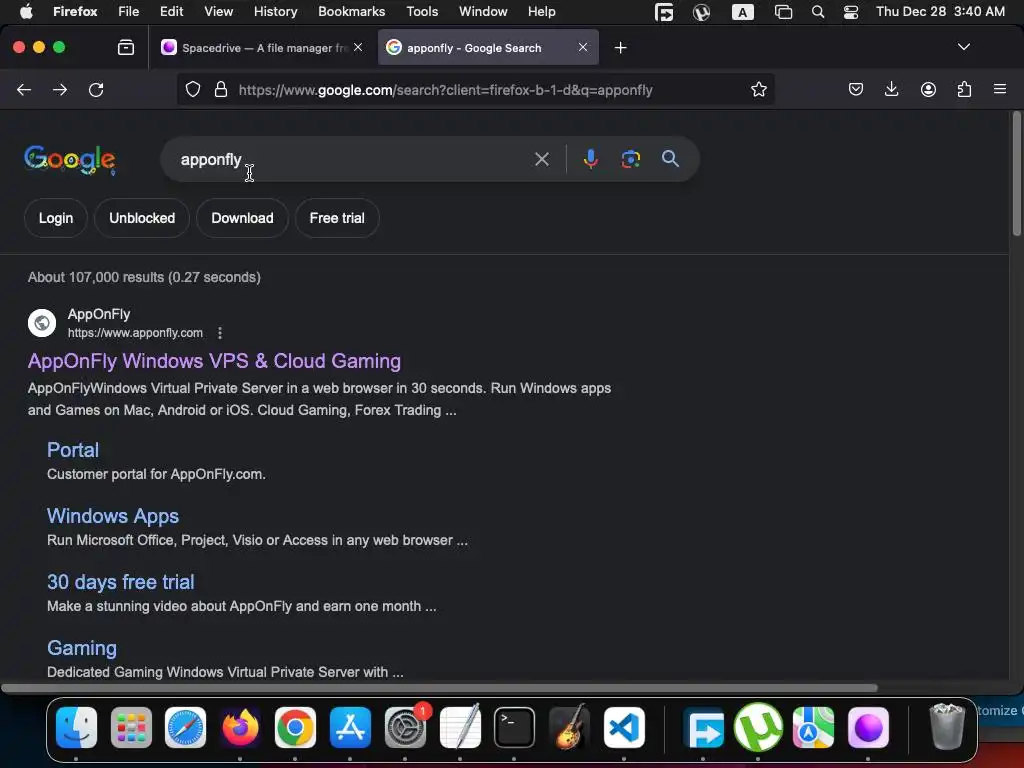This screenshot has height=768, width=1024.
Task: Open the History menu
Action: coord(276,12)
